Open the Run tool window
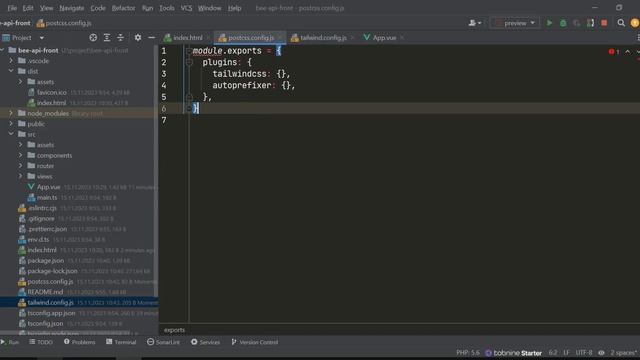Screen dimensions: 640x360 (x=10, y=342)
